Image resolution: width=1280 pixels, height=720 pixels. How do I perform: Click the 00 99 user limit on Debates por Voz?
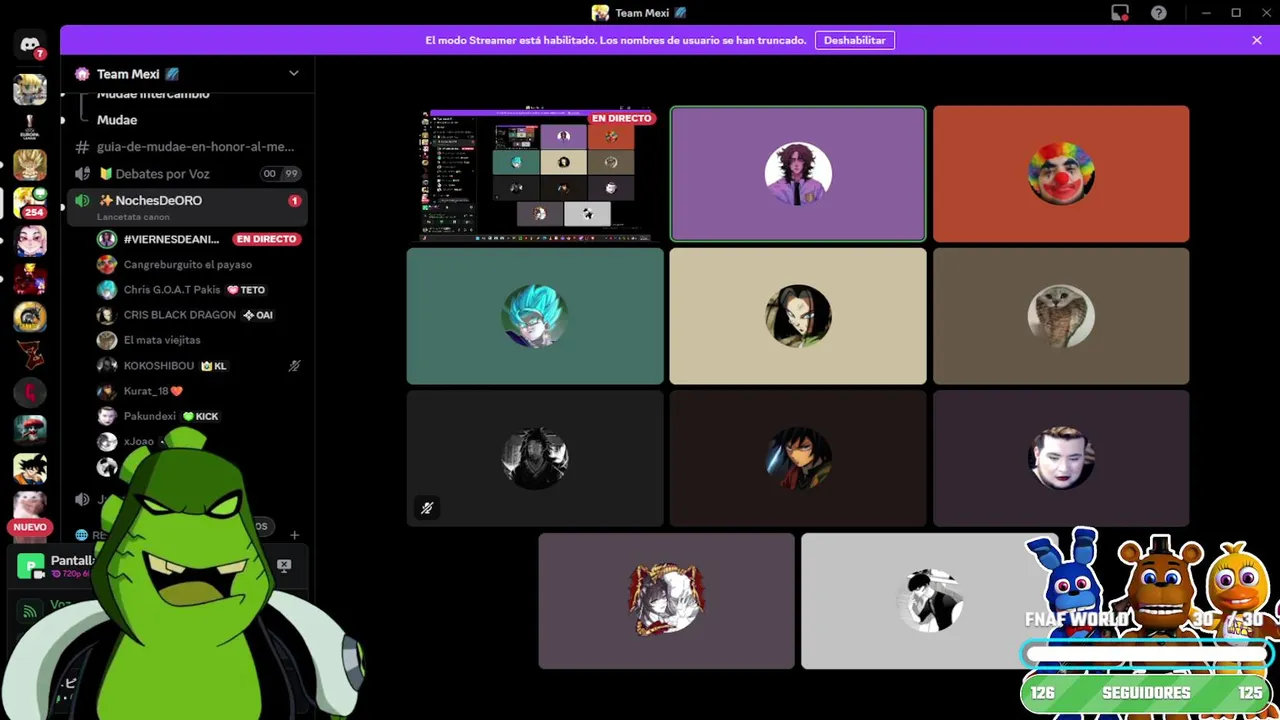point(280,173)
